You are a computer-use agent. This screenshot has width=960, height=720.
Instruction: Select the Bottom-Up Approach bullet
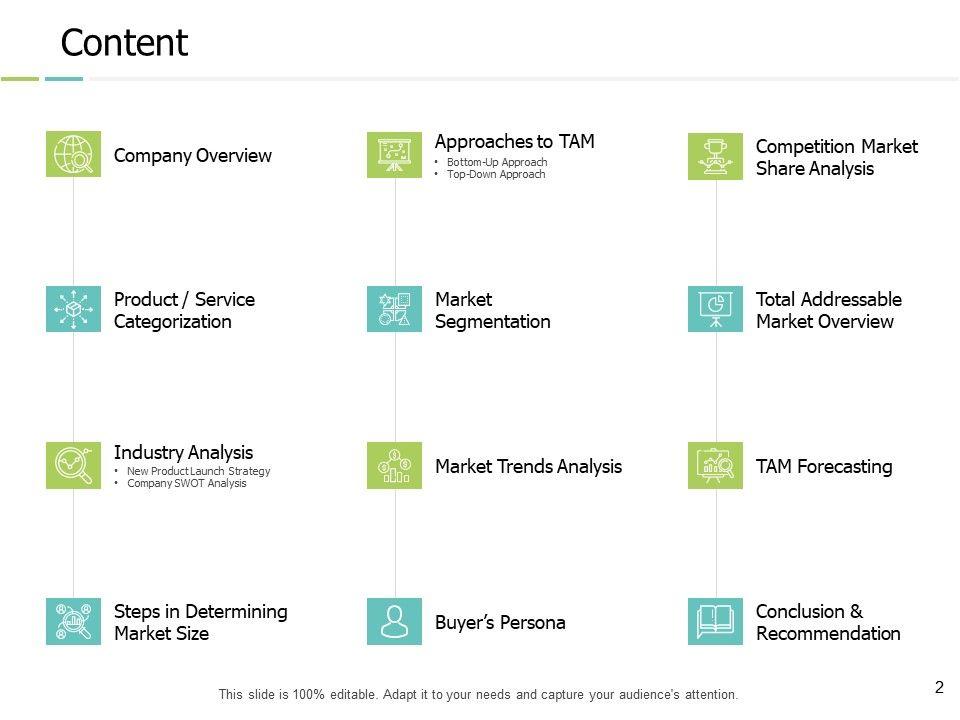(x=497, y=162)
